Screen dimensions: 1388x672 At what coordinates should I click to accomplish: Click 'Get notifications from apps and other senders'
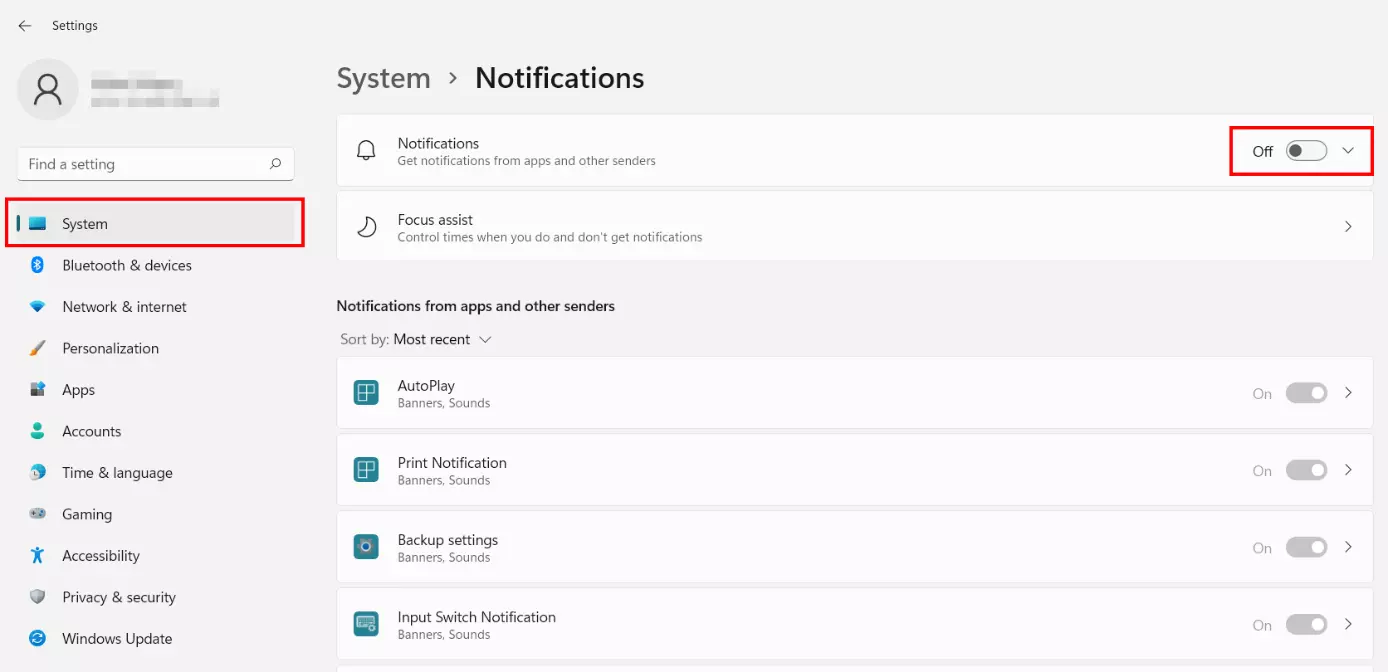[526, 161]
